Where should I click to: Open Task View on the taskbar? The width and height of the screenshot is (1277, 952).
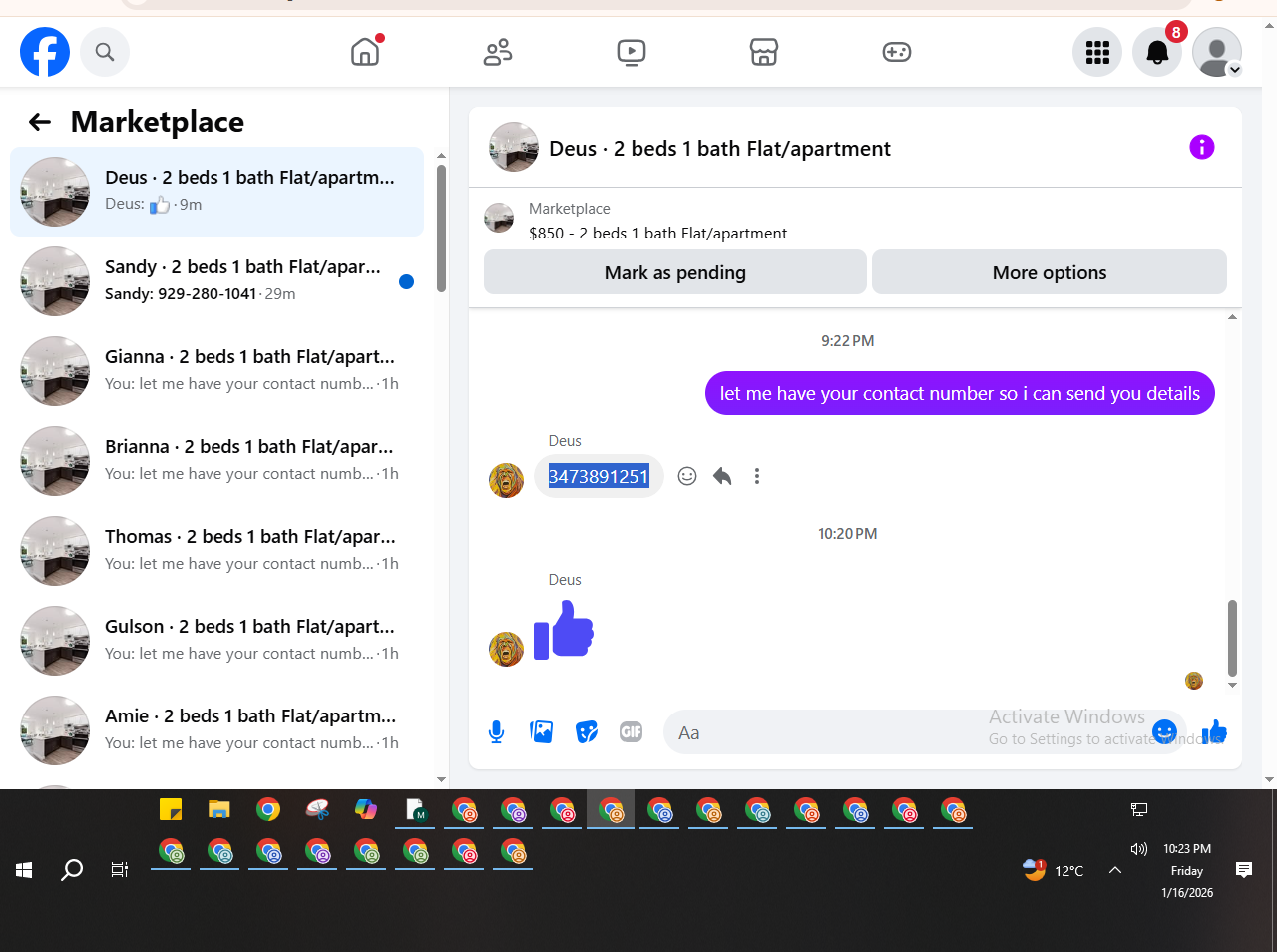coord(120,870)
